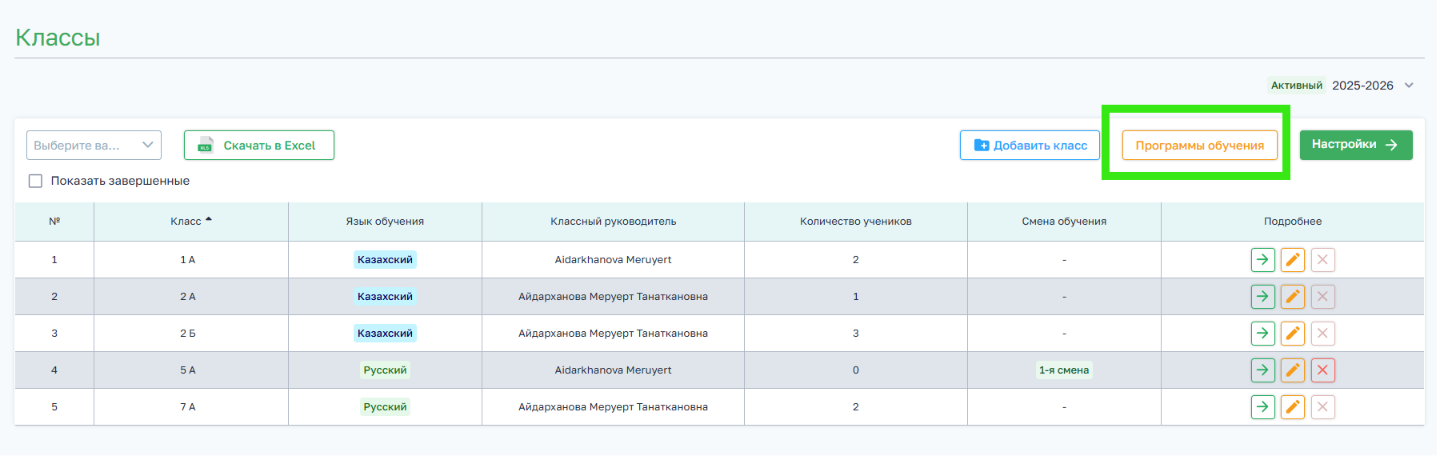The height and width of the screenshot is (456, 1437).
Task: Expand the Выберите ва... dropdown
Action: click(94, 145)
